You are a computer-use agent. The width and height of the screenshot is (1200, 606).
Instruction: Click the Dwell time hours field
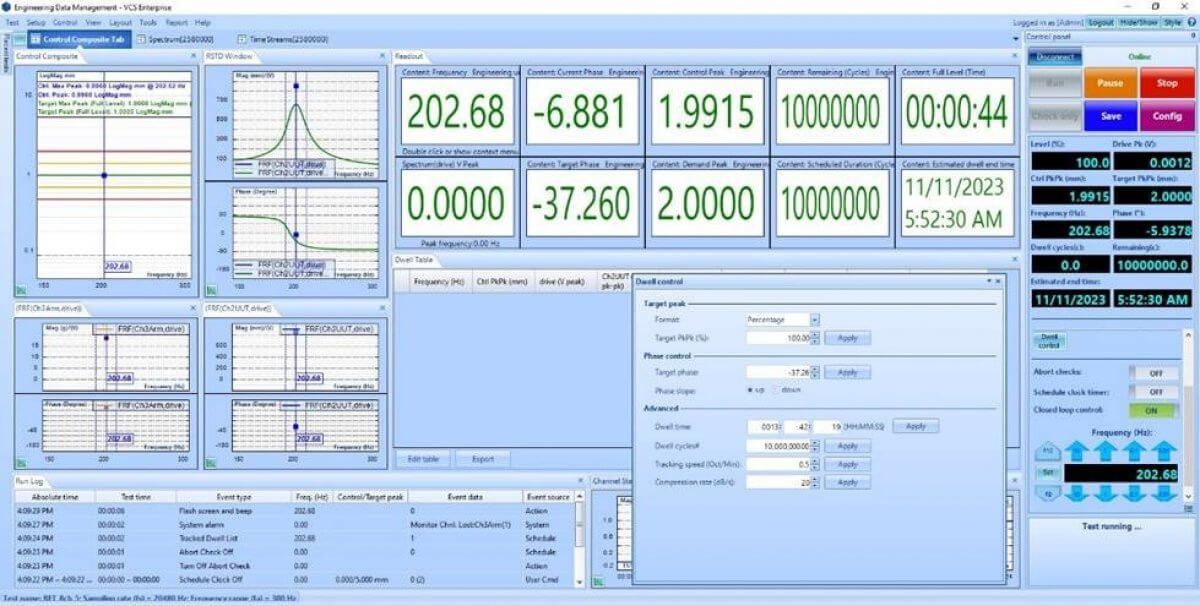pos(763,426)
